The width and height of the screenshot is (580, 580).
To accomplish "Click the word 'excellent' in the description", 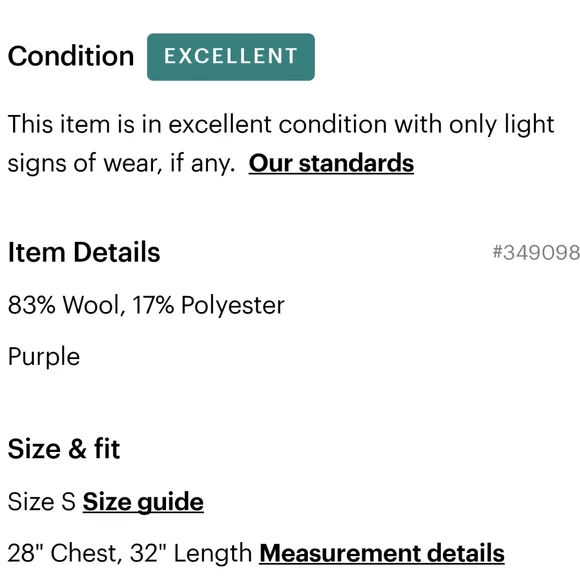I will pos(220,124).
